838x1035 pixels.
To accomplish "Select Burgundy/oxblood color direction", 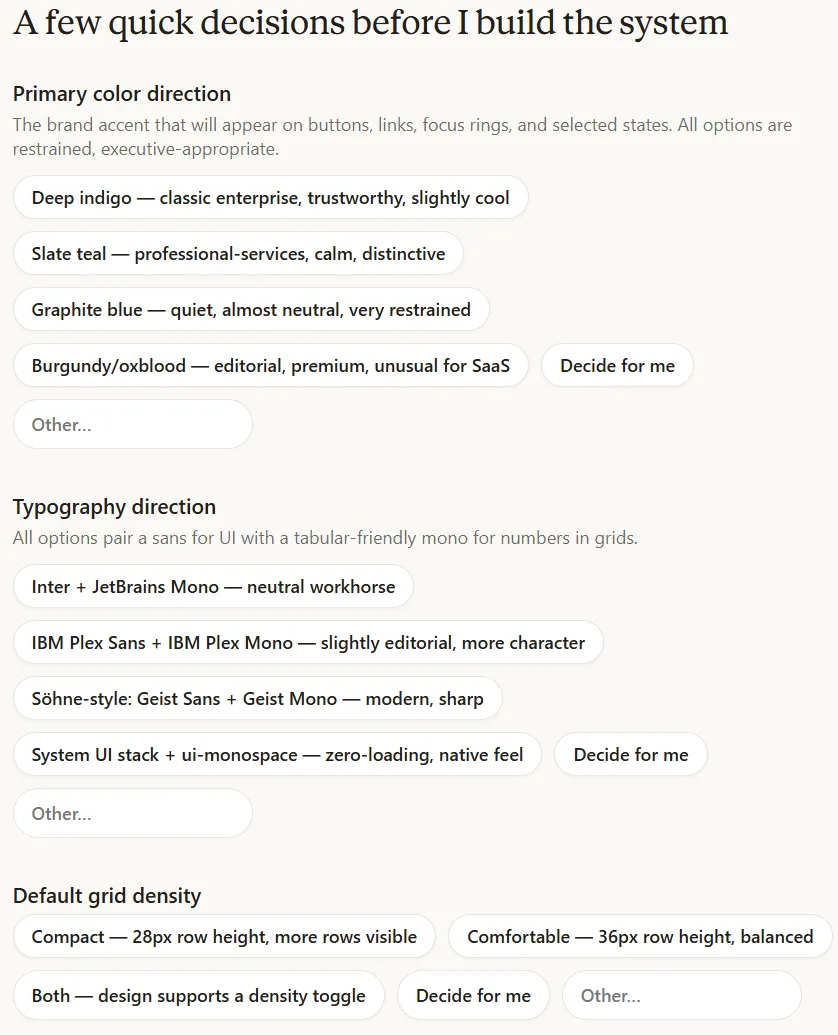I will [271, 366].
